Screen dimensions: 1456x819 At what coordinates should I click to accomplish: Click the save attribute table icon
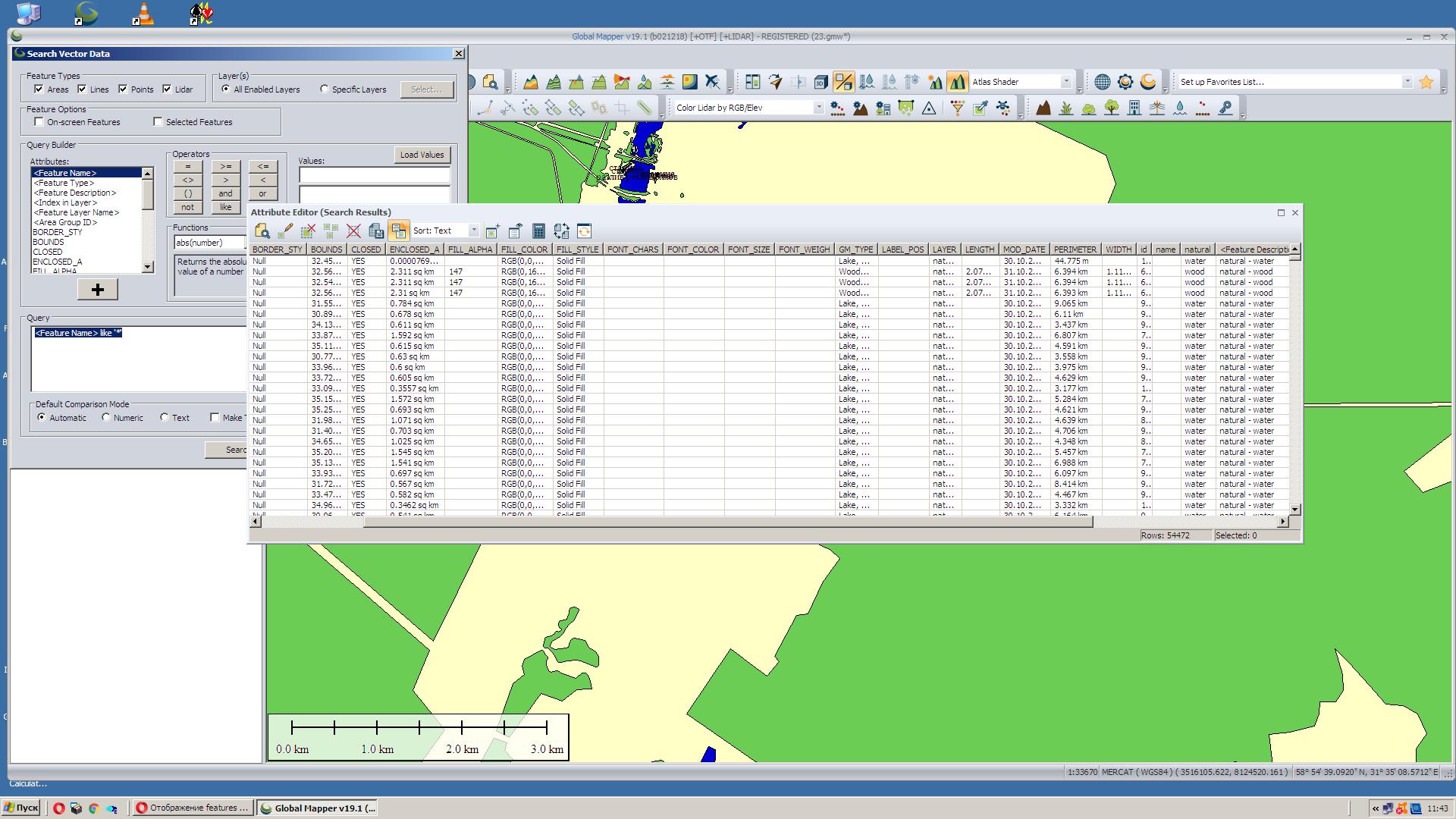375,231
